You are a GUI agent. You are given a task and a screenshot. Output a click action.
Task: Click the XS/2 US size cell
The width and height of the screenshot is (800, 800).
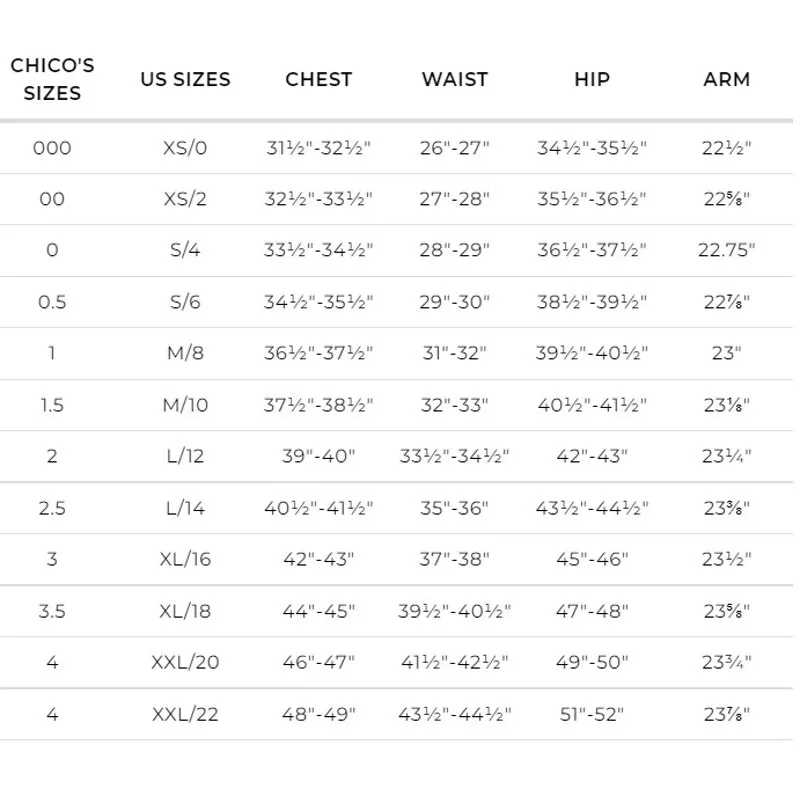[x=185, y=199]
